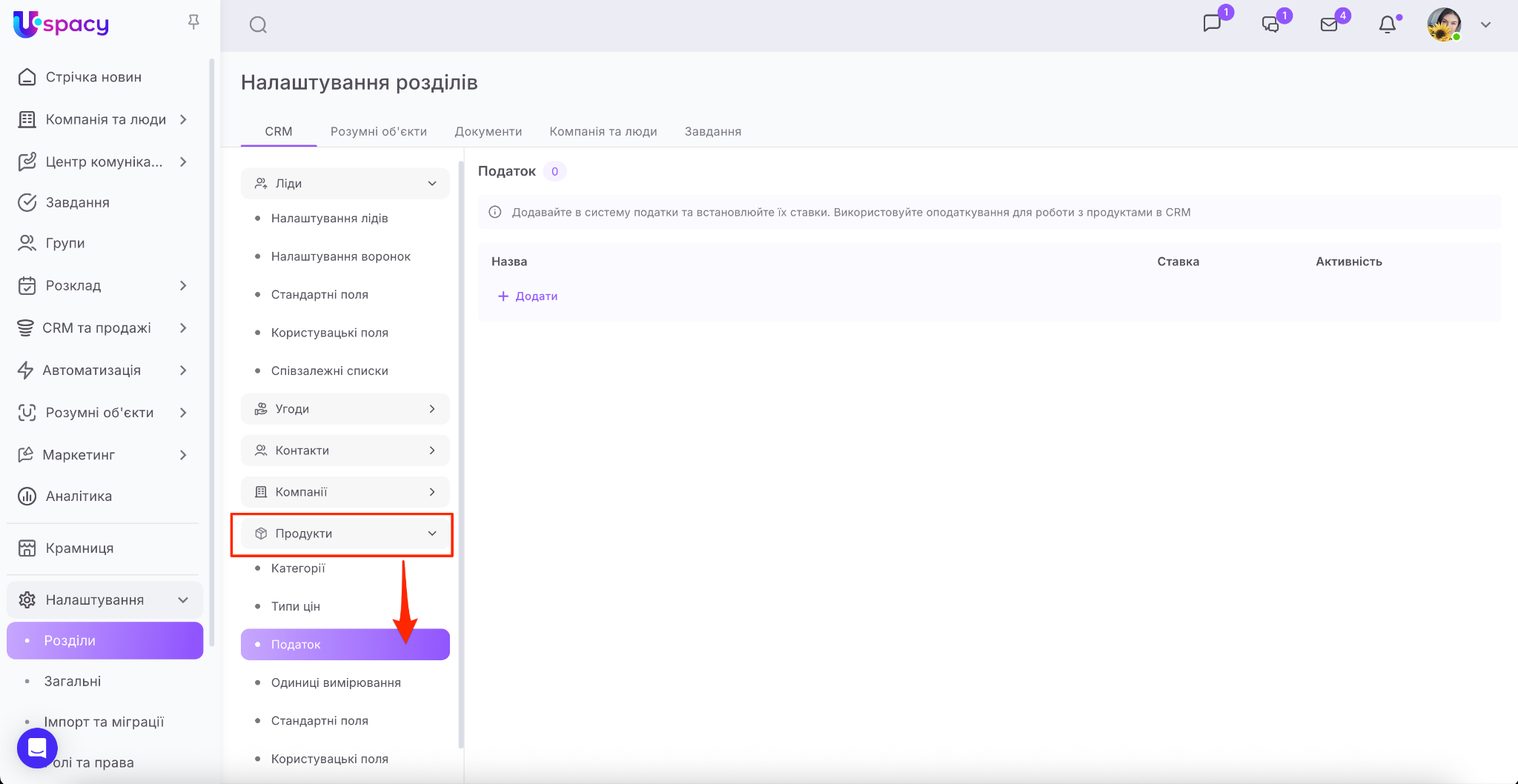Open the email inbox icon
This screenshot has width=1518, height=784.
pos(1329,24)
